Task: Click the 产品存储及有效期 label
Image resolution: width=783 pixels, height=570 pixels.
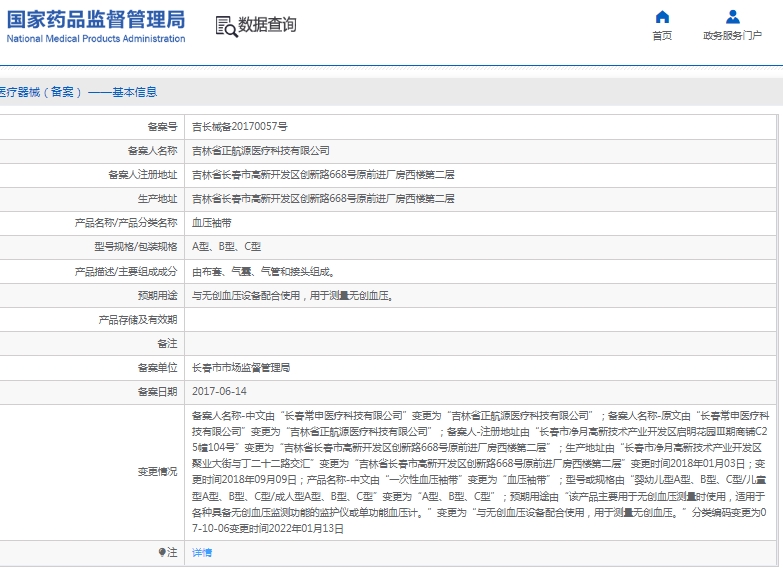Action: pyautogui.click(x=138, y=319)
